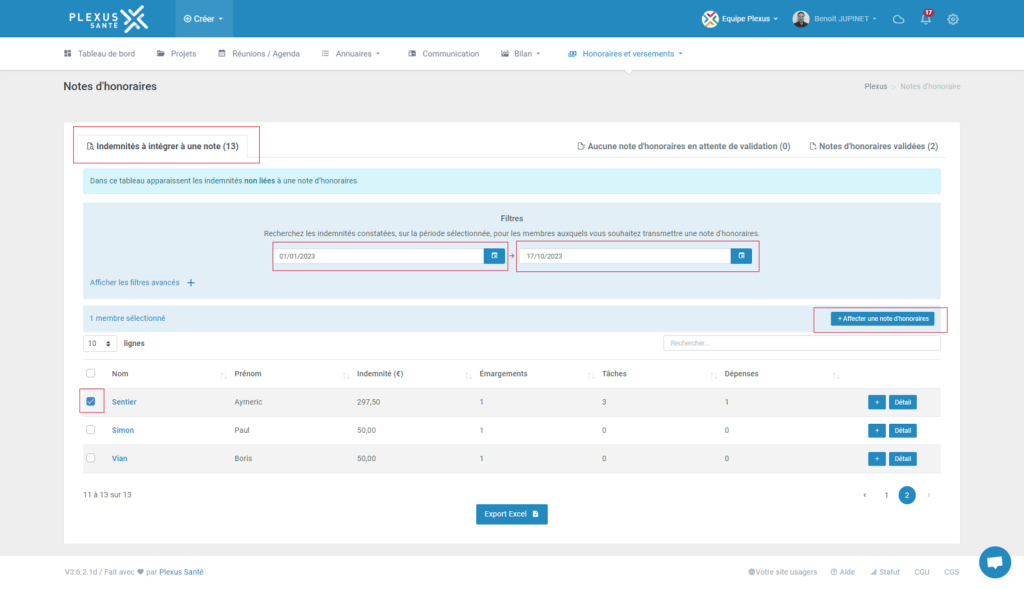Click the cloud icon in header

[898, 19]
